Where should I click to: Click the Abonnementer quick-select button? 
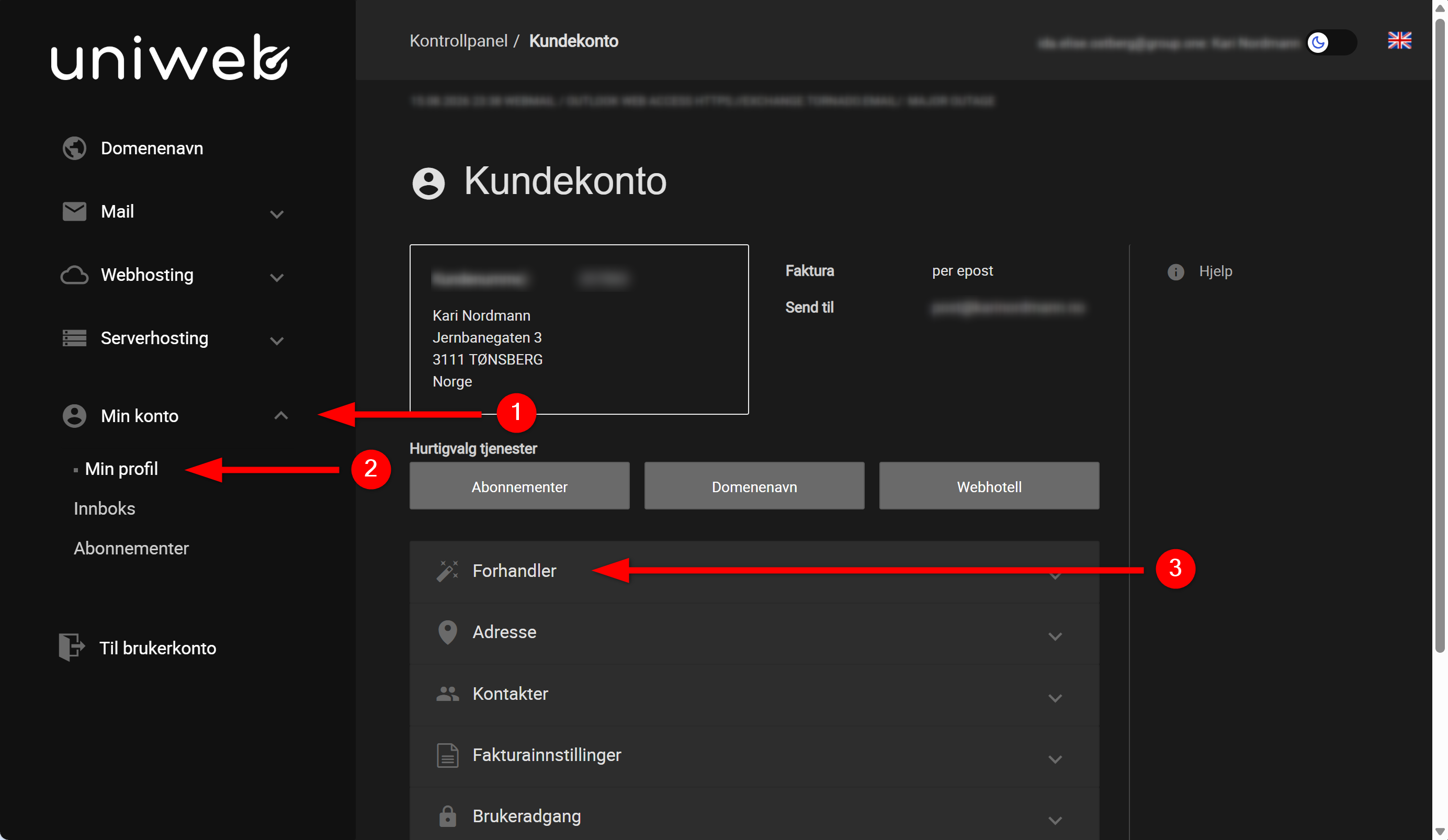pyautogui.click(x=519, y=486)
